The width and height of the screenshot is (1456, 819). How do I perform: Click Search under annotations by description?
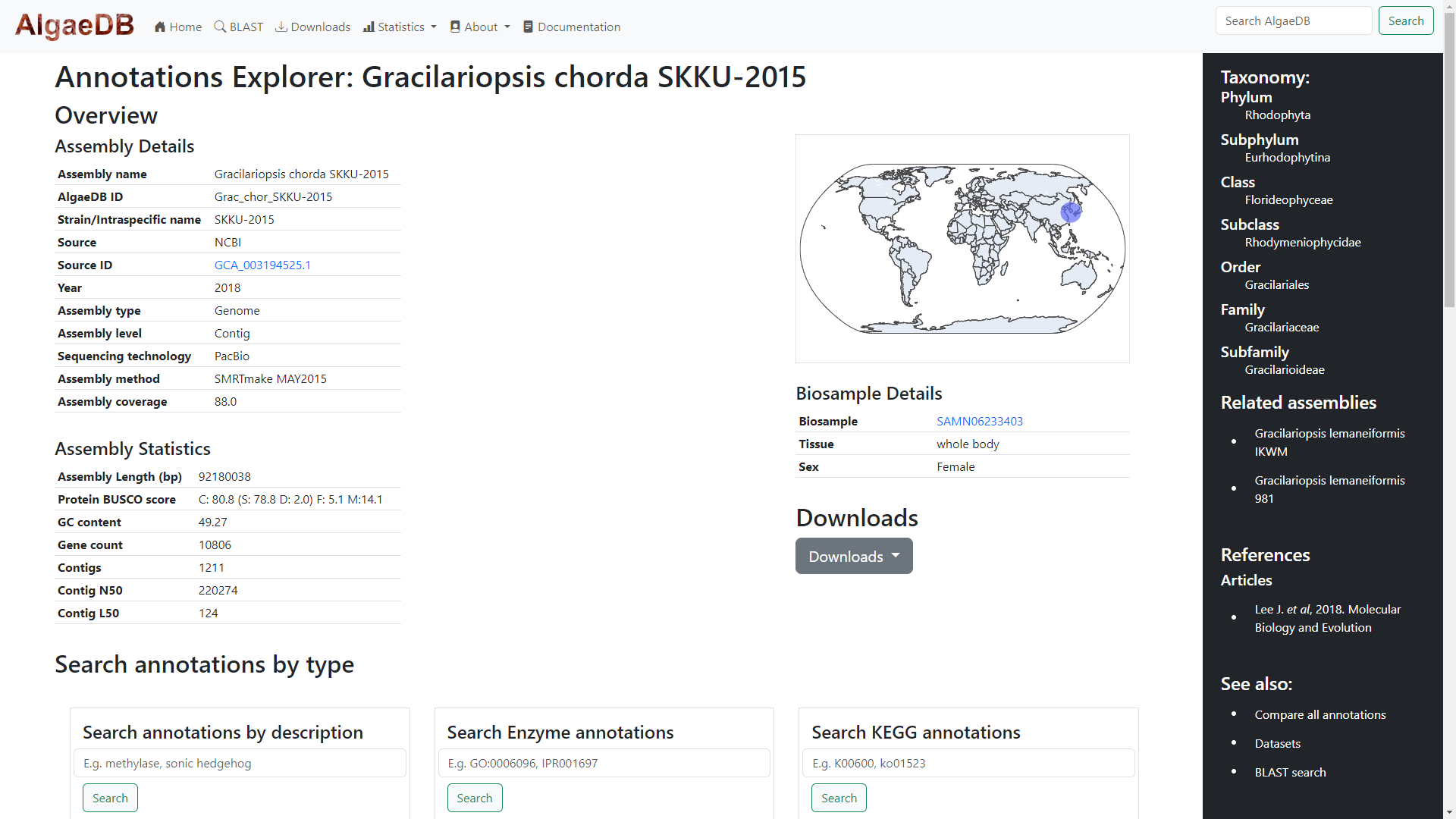click(x=110, y=798)
